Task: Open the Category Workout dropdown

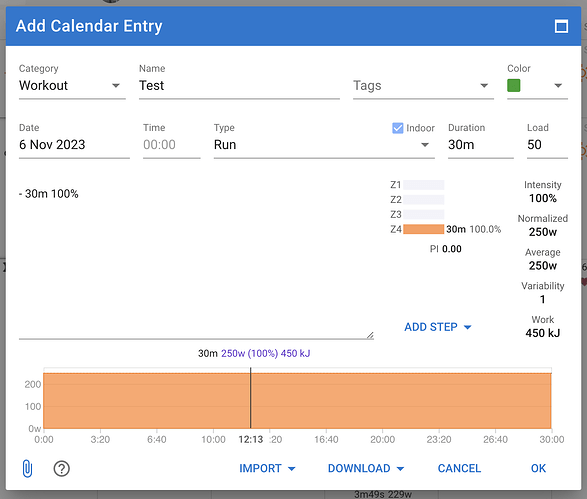Action: pyautogui.click(x=72, y=86)
